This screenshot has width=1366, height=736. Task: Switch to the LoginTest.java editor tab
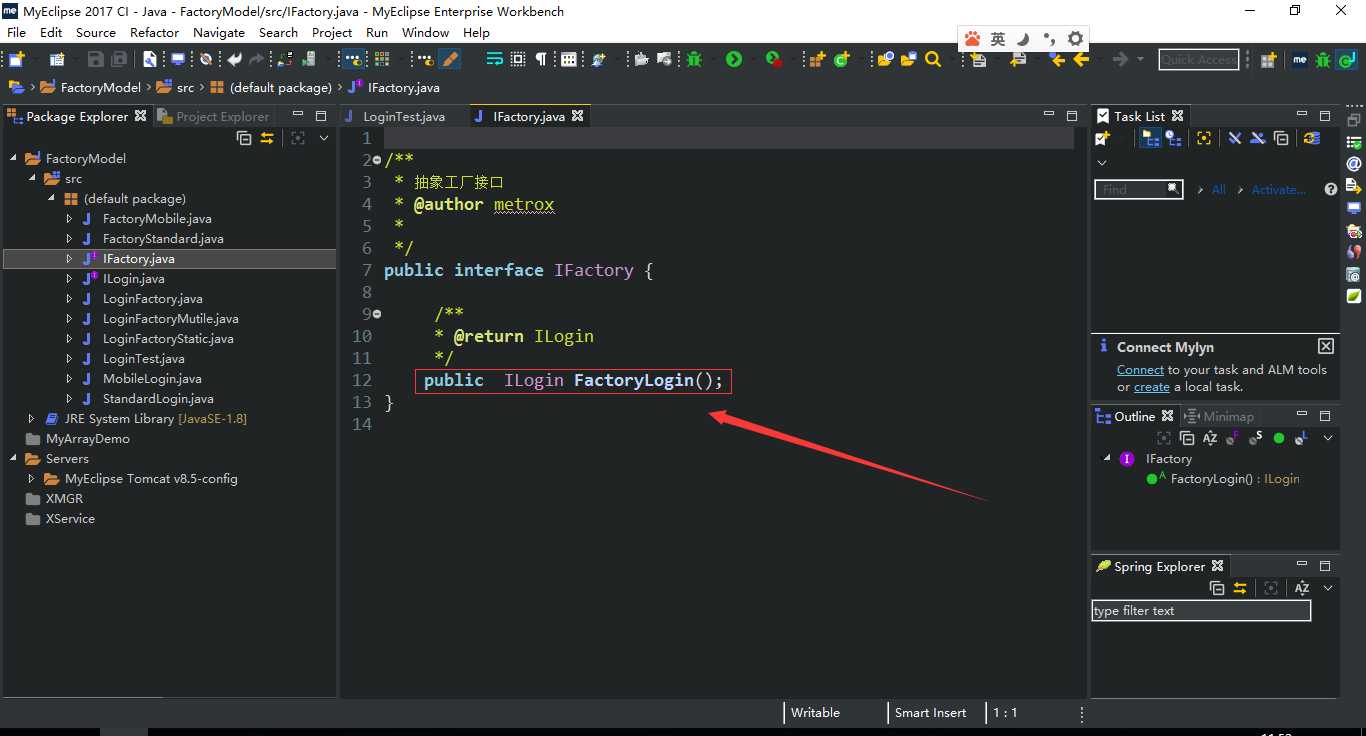pyautogui.click(x=404, y=116)
